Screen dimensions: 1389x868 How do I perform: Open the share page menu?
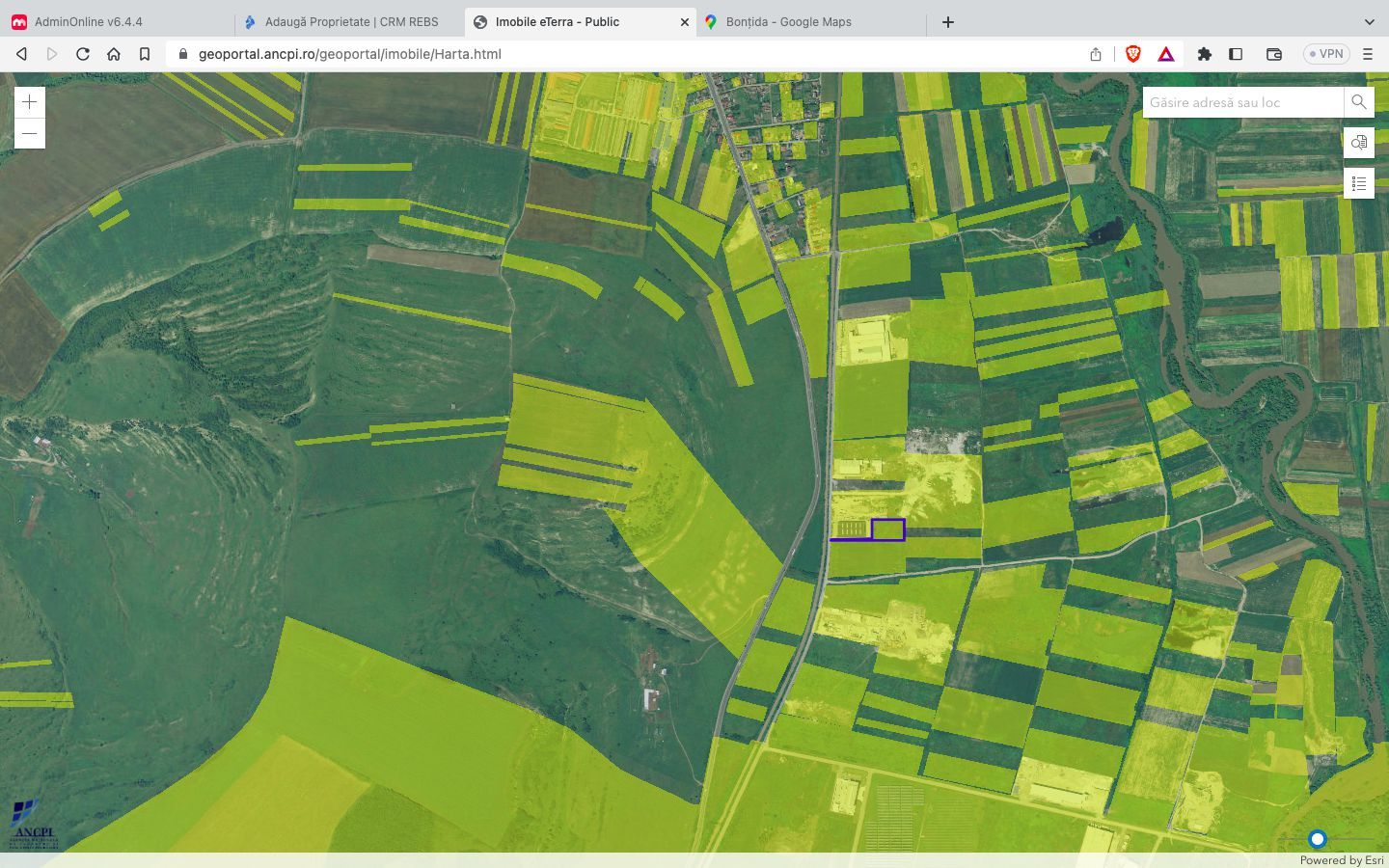(1096, 54)
